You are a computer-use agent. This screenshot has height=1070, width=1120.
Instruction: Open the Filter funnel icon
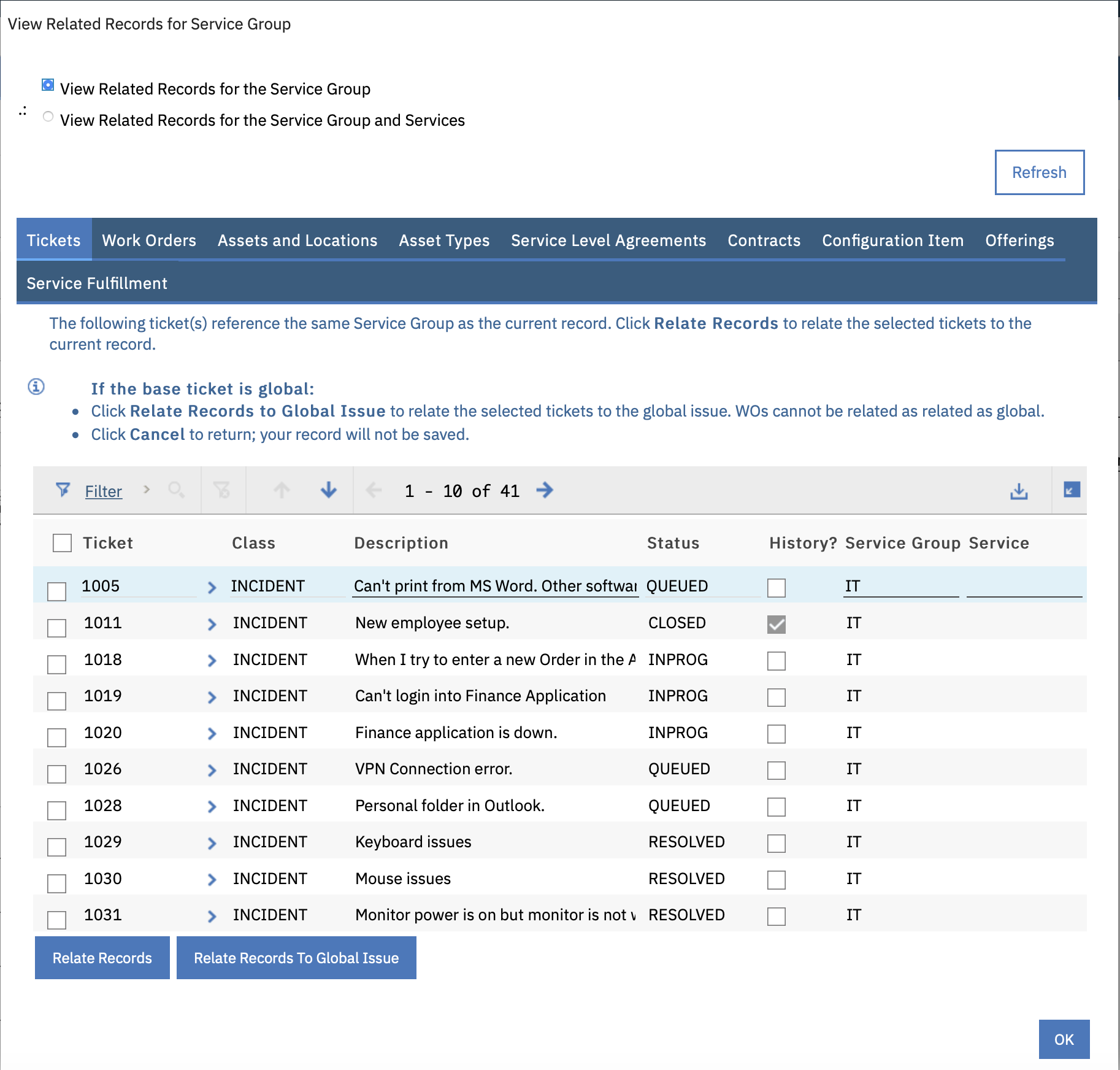coord(64,490)
